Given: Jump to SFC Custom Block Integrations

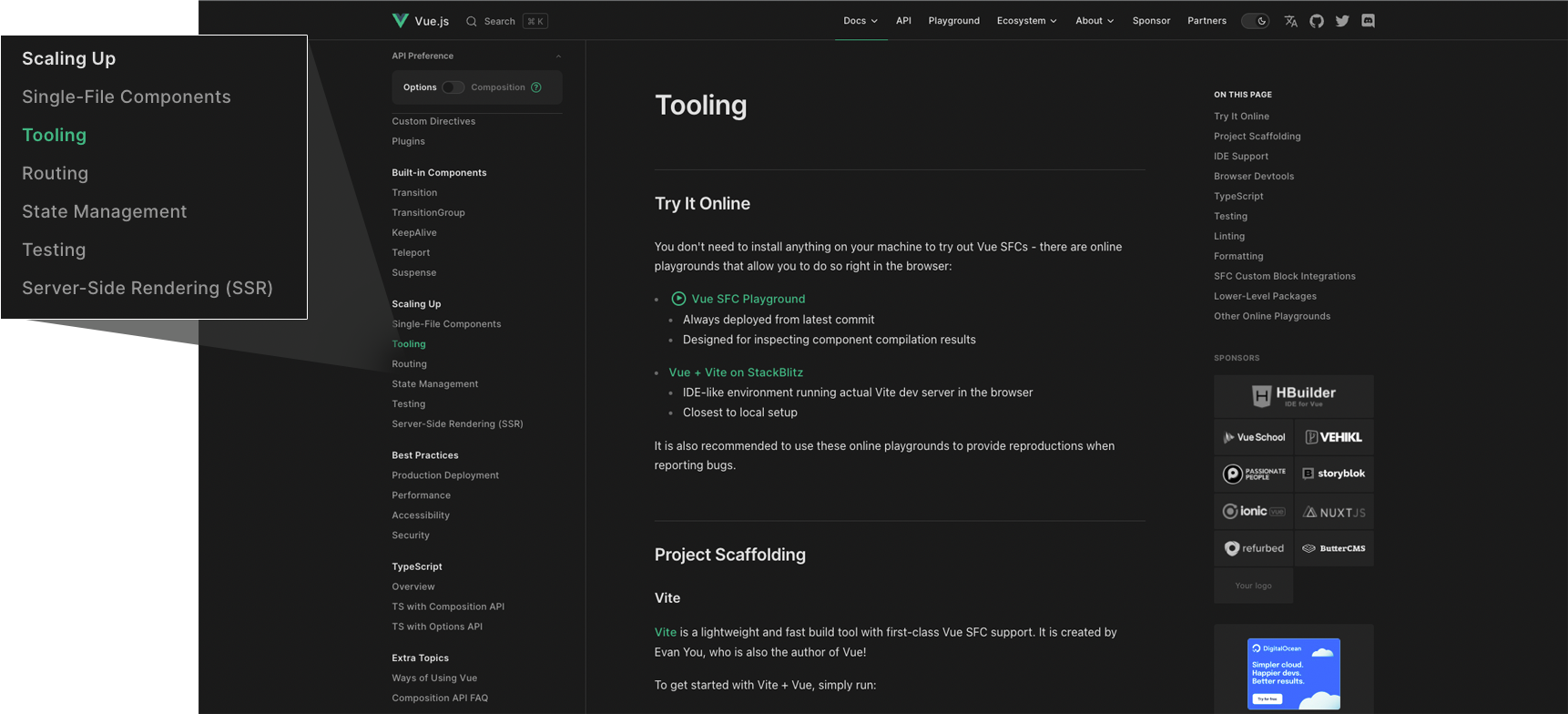Looking at the screenshot, I should click(1284, 277).
